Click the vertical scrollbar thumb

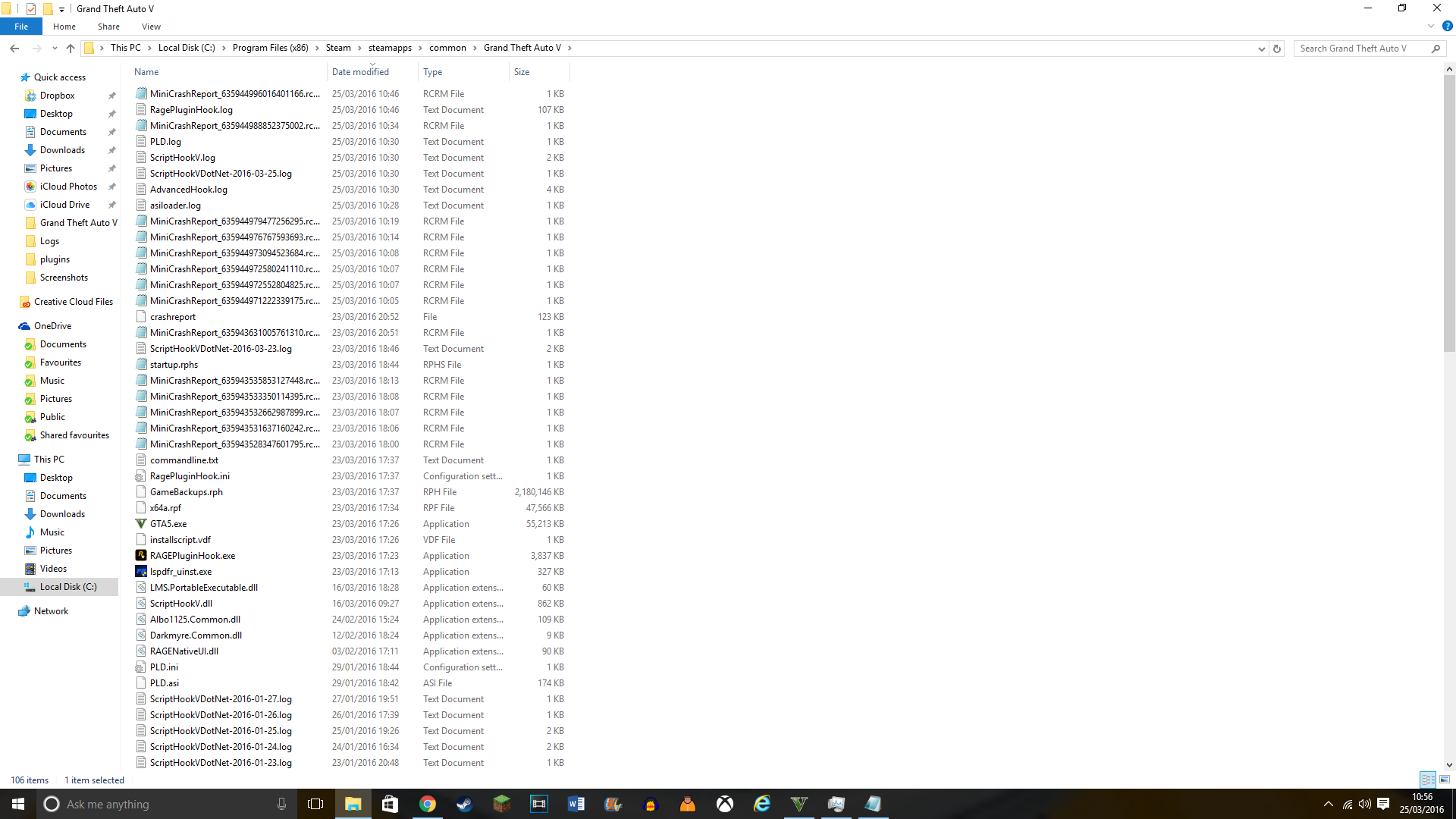(x=1449, y=212)
